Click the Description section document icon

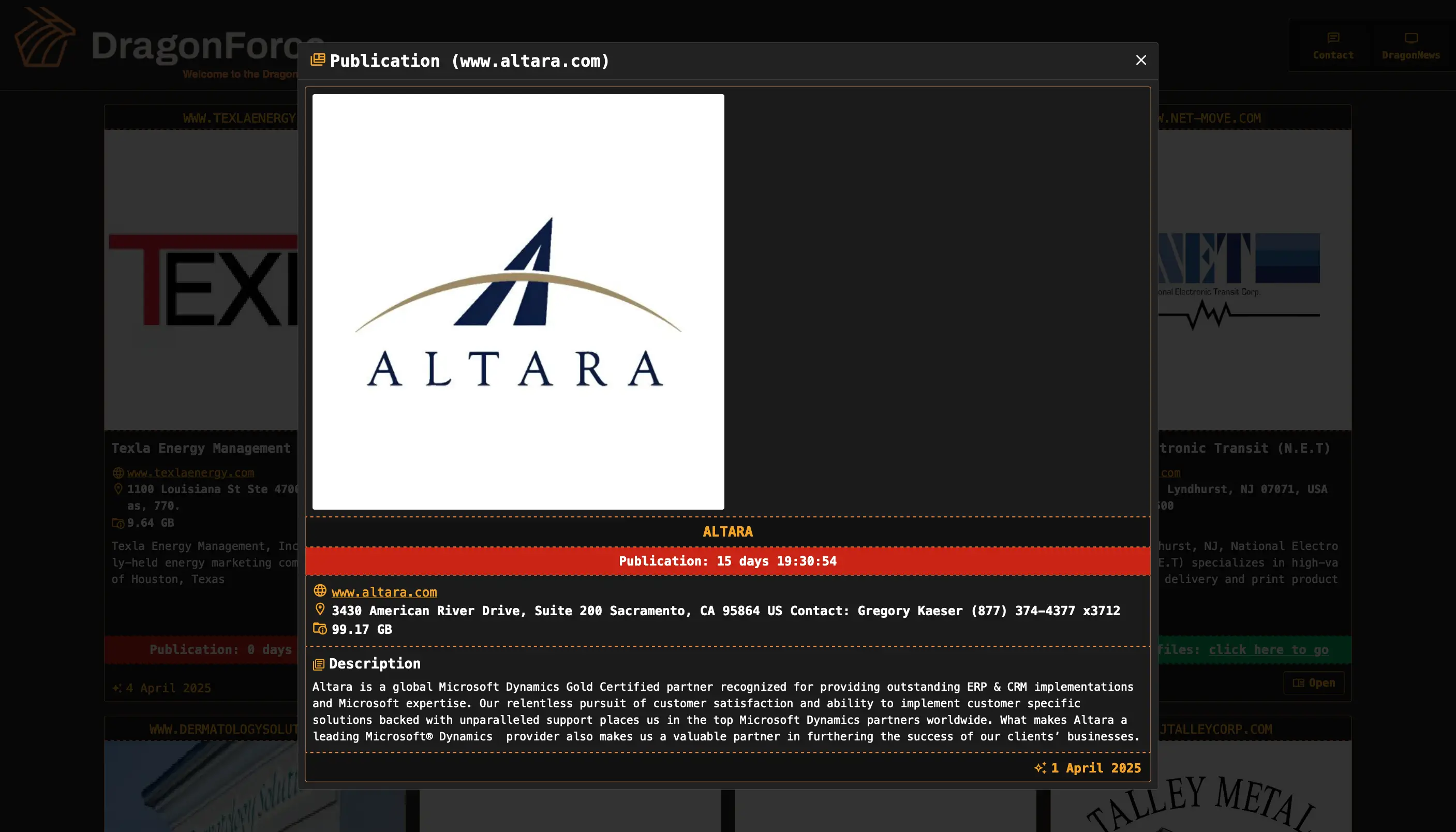click(319, 664)
